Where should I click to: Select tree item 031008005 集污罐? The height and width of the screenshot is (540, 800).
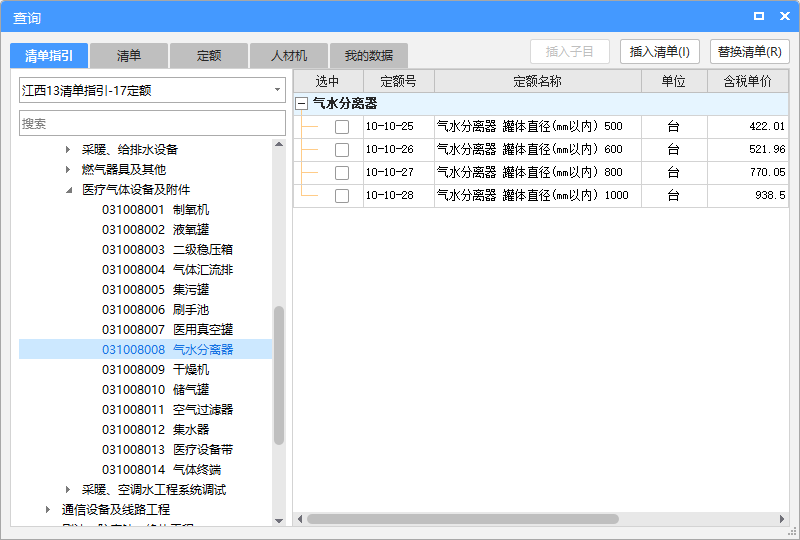tap(155, 289)
